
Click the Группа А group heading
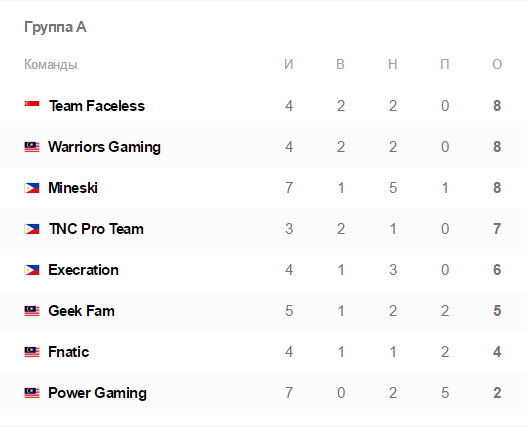55,28
